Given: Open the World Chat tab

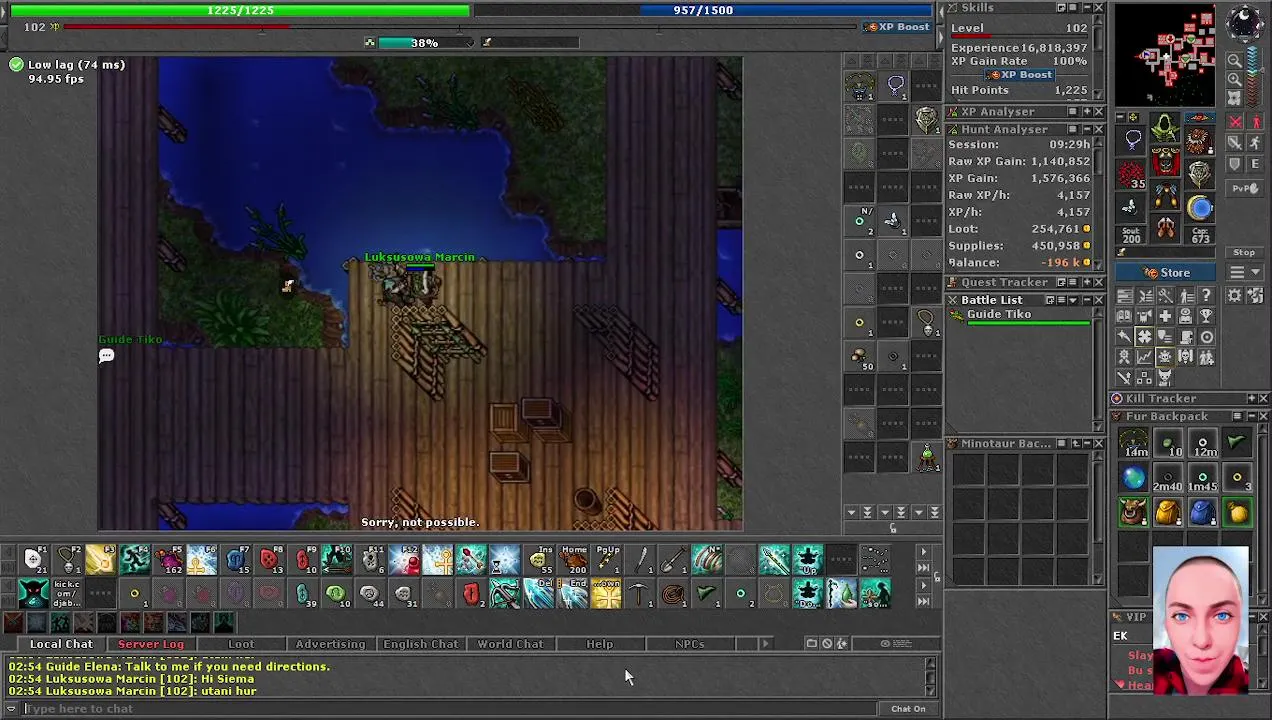Looking at the screenshot, I should point(510,644).
